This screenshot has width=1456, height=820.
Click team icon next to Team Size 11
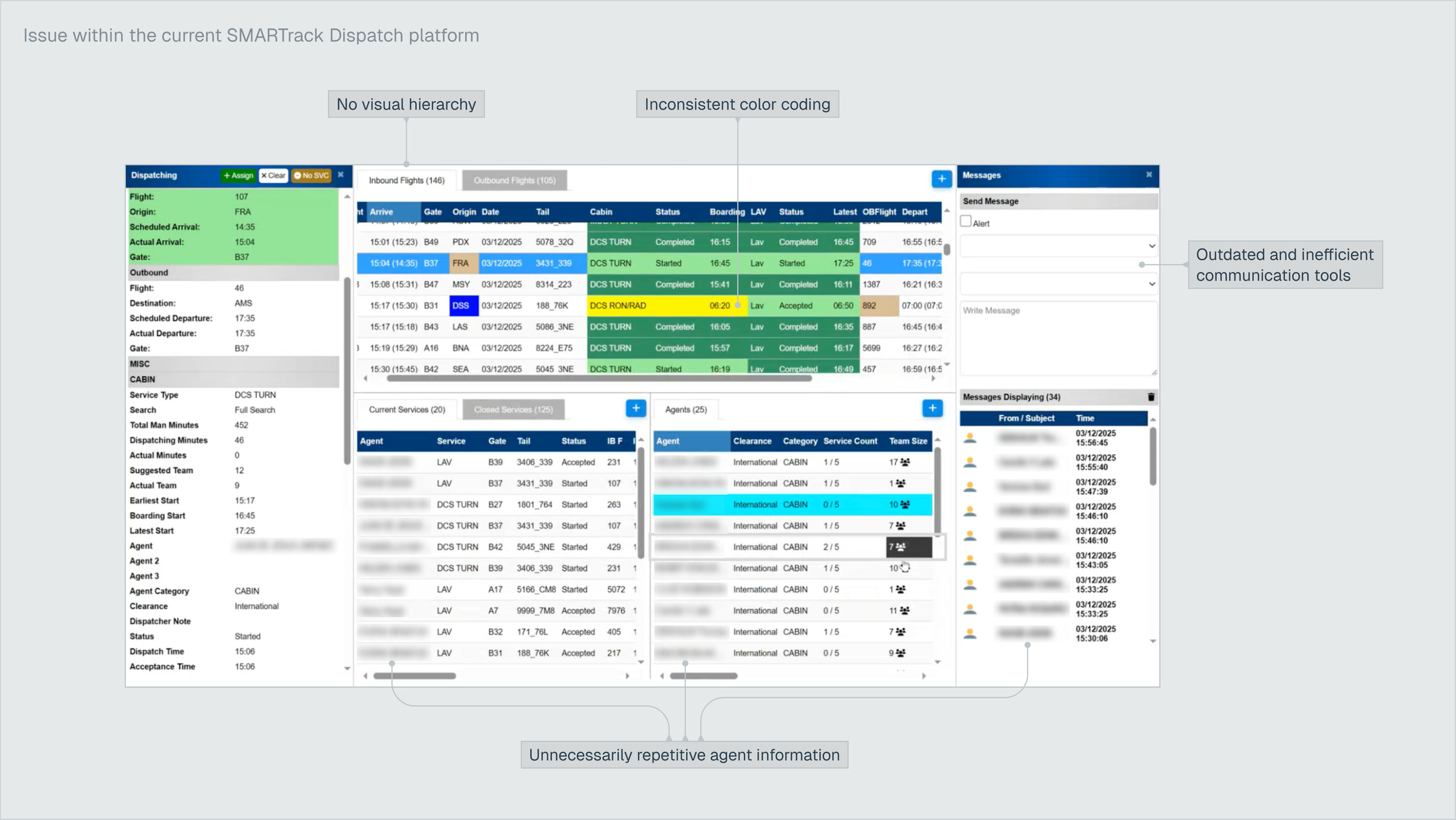coord(905,611)
